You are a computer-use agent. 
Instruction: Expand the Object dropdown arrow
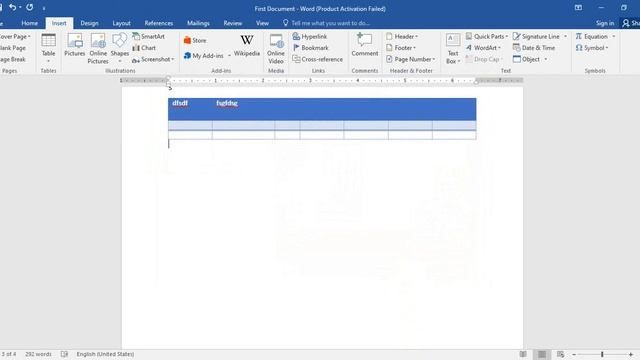click(545, 59)
